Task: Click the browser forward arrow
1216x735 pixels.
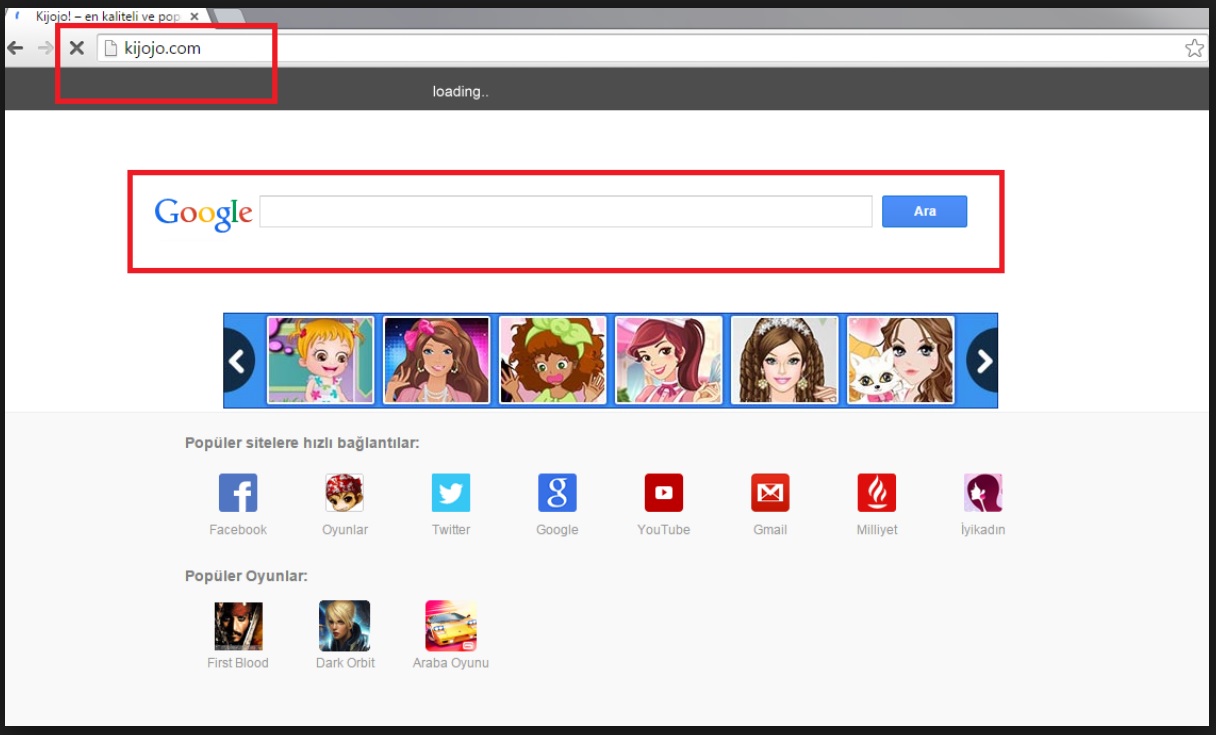Action: coord(45,48)
